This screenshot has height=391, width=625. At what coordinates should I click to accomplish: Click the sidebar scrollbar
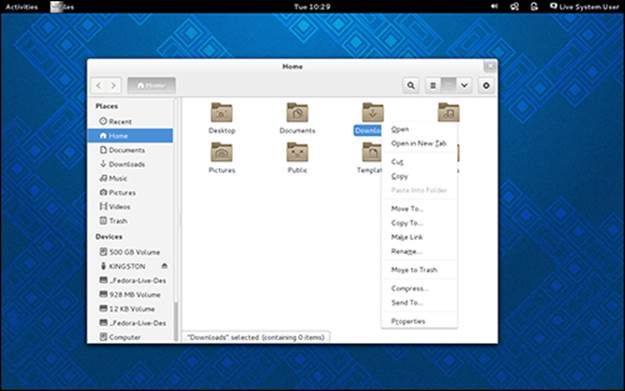tap(176, 321)
